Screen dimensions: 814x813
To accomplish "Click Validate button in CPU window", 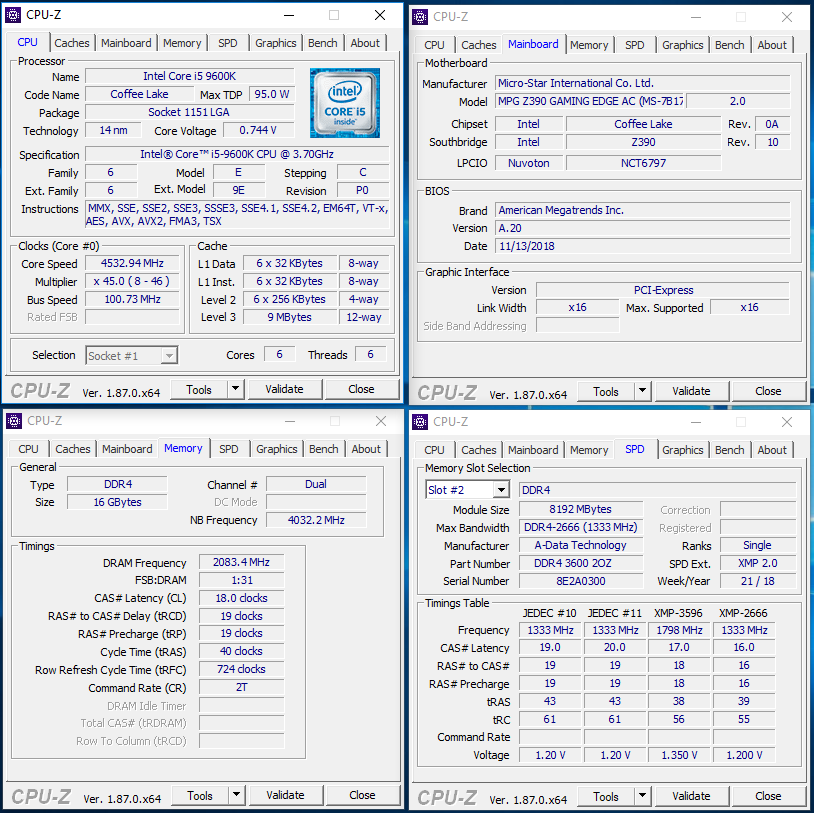I will point(284,389).
